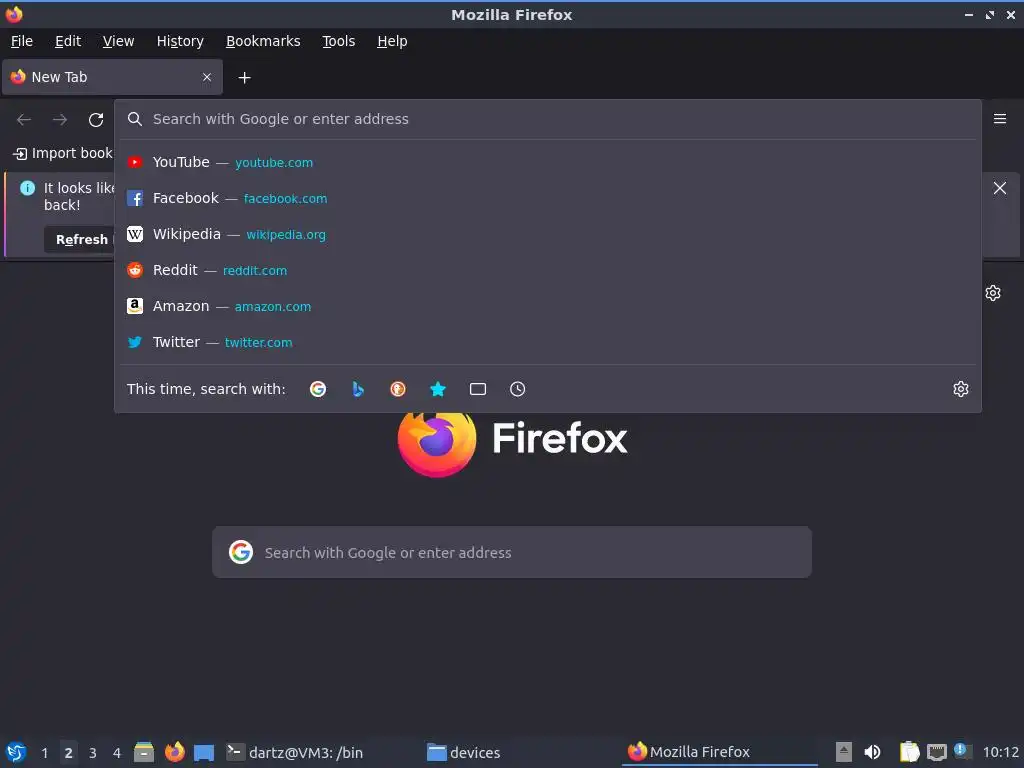Search this time with Google icon
Viewport: 1024px width, 768px height.
click(318, 389)
